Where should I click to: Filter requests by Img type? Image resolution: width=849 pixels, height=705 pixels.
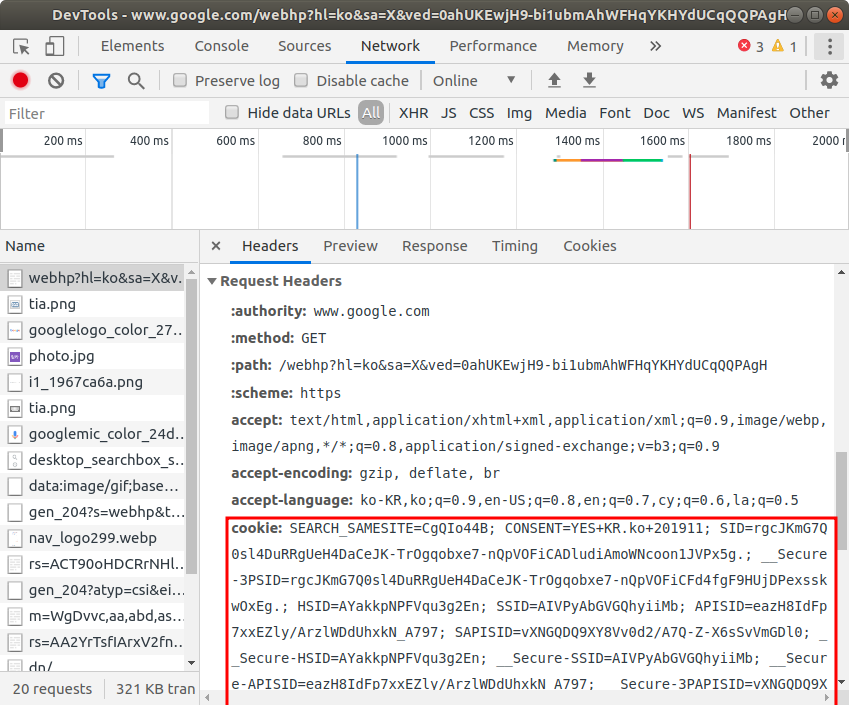coord(519,113)
